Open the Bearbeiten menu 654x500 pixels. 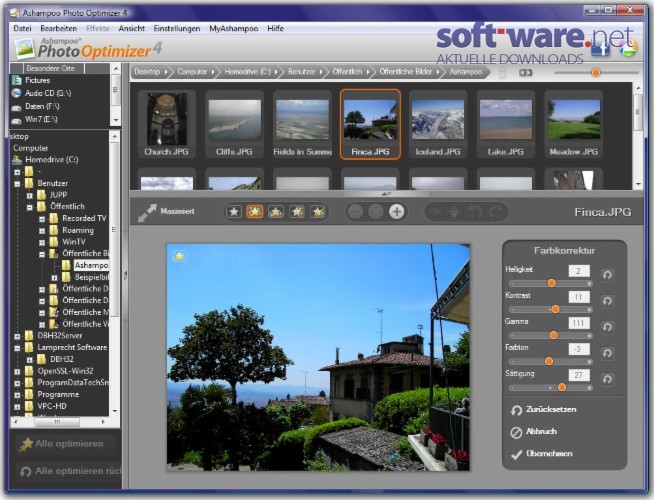tap(58, 28)
